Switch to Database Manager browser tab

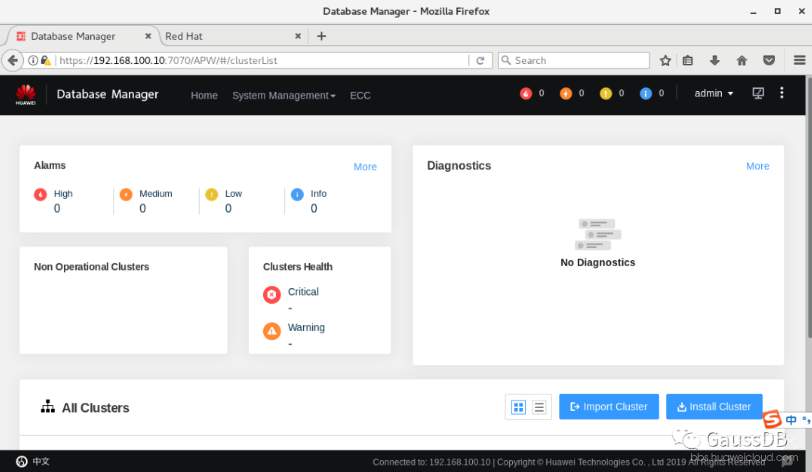[82, 36]
